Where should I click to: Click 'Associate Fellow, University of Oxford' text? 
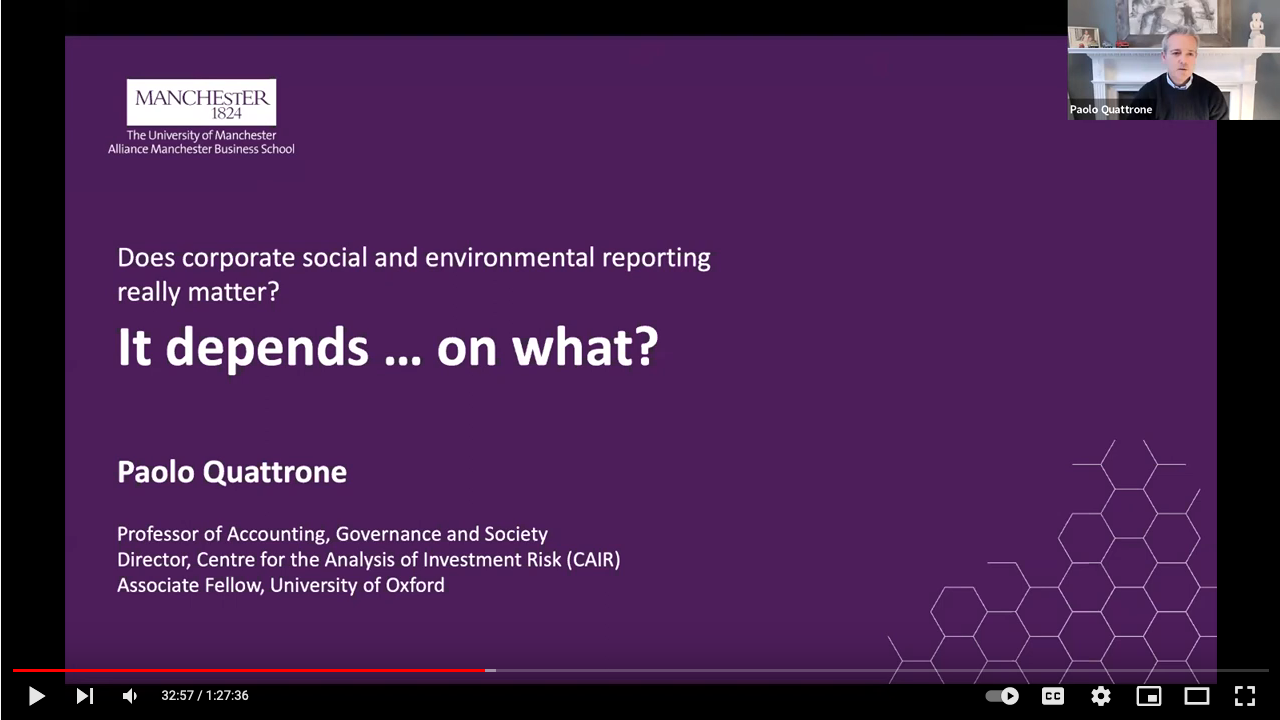[x=281, y=586]
